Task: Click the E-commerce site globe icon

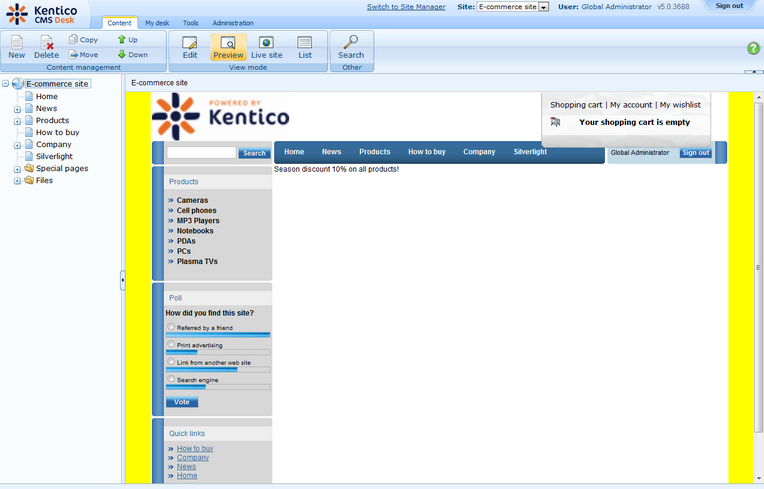Action: (18, 83)
